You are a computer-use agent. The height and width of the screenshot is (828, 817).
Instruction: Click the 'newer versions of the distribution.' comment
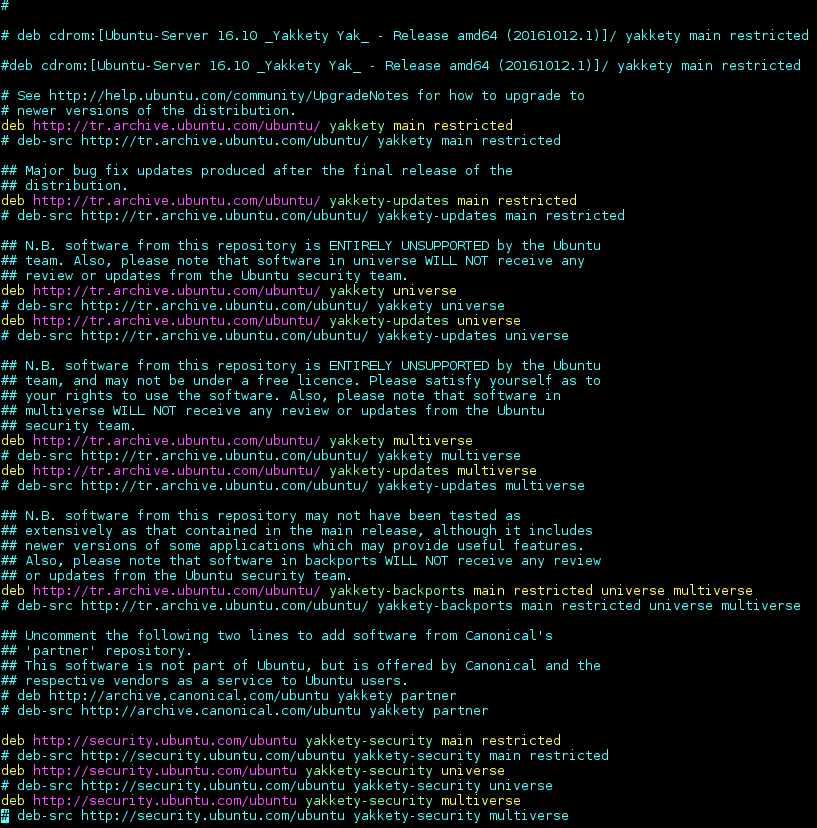pos(148,111)
